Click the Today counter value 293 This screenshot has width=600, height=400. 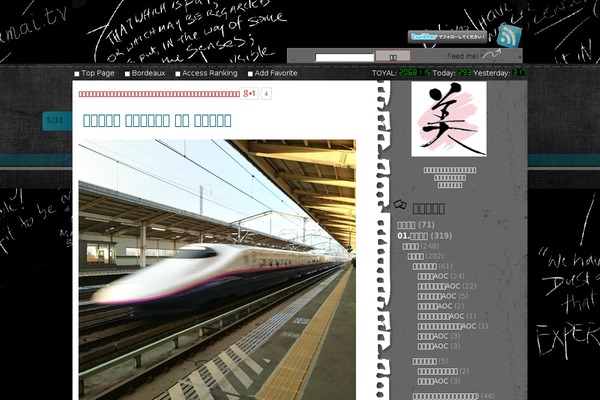point(464,73)
